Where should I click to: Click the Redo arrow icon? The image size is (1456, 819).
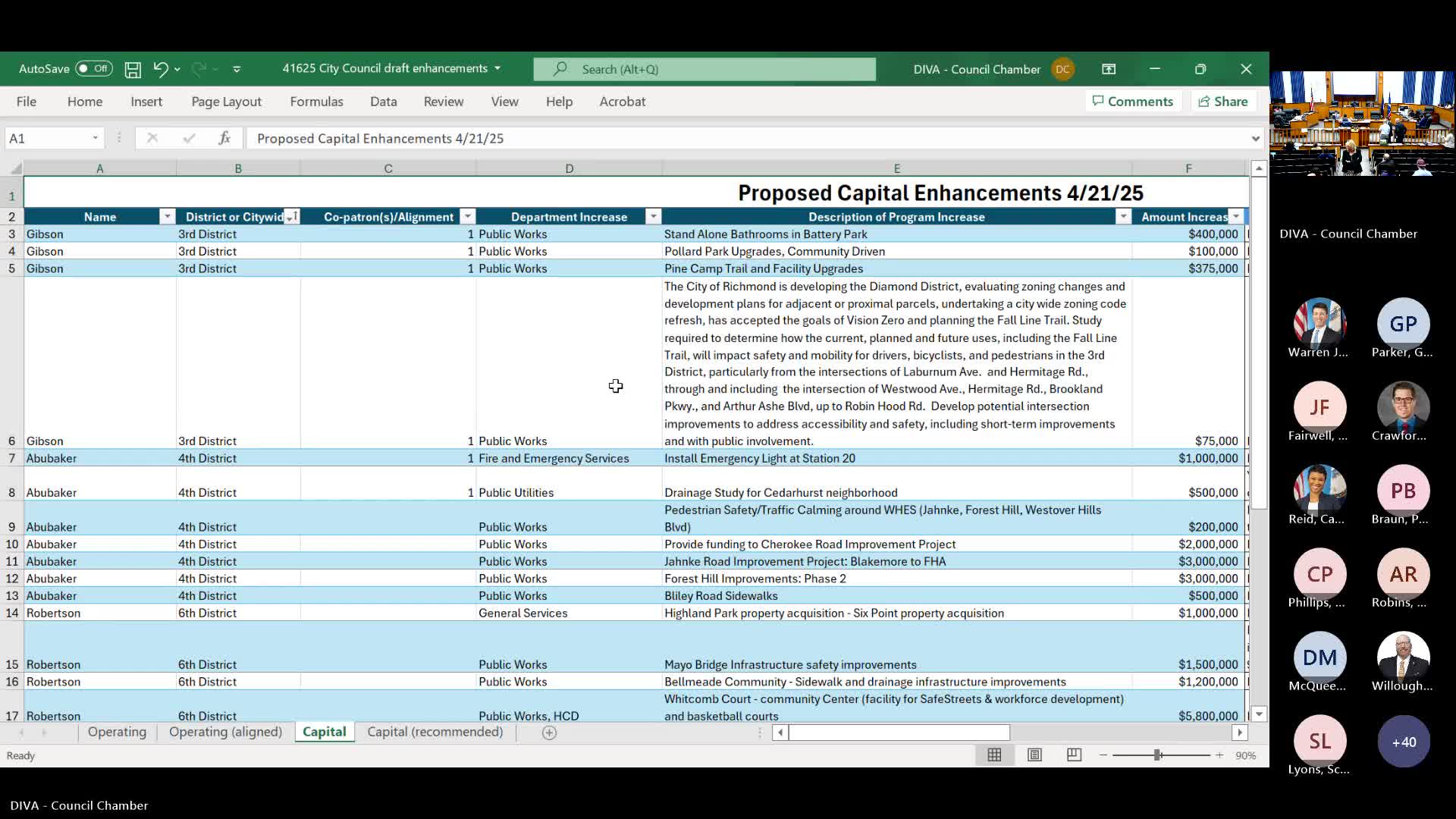[x=199, y=69]
